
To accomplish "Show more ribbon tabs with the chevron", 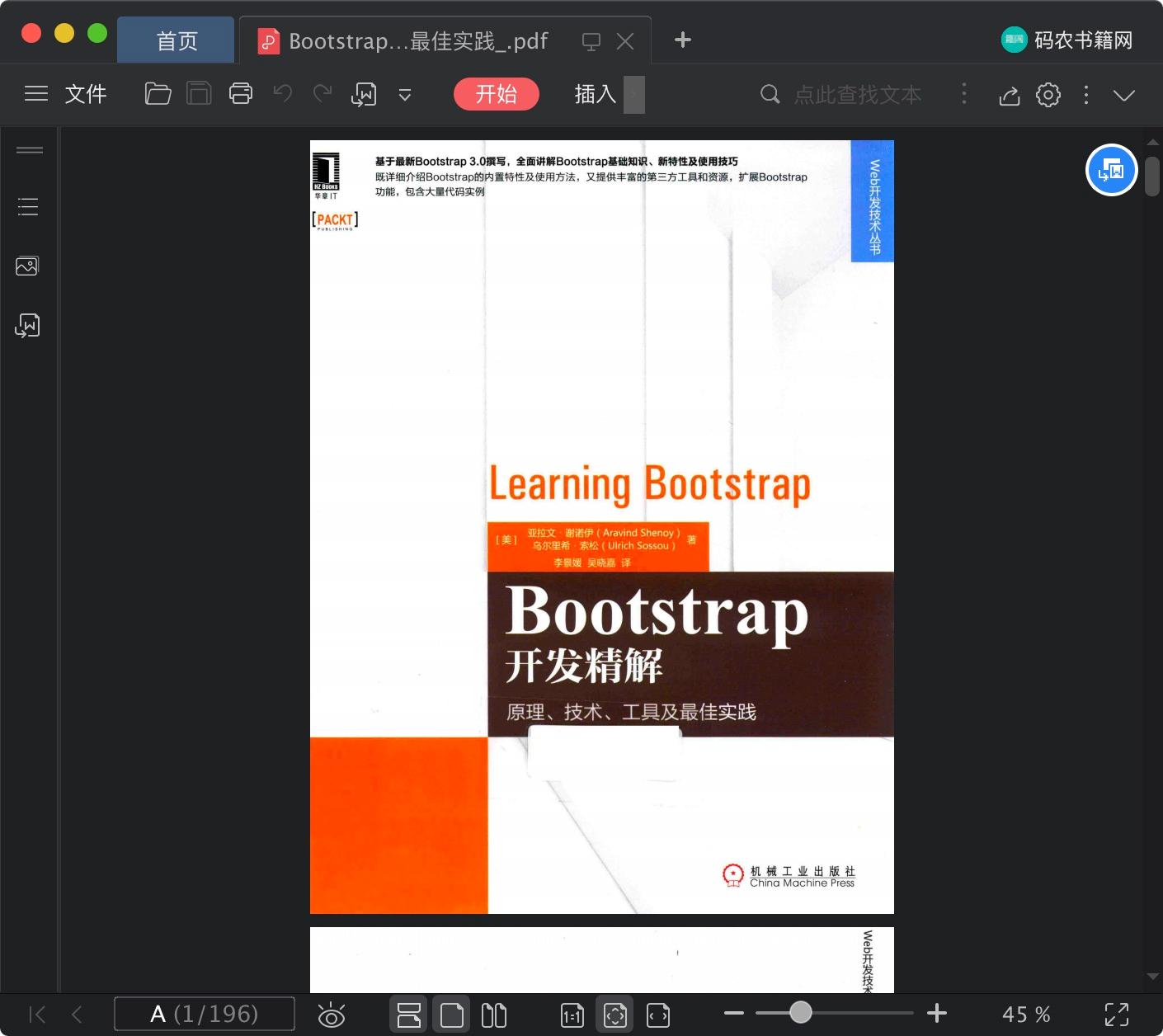I will pyautogui.click(x=634, y=94).
